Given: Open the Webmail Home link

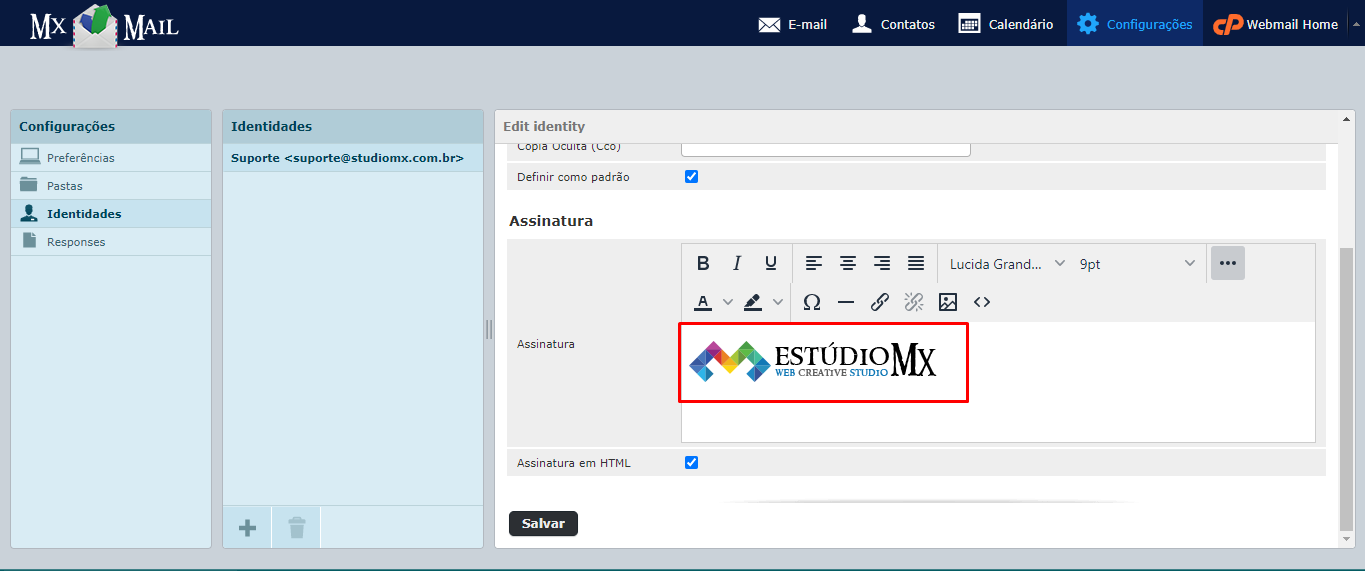Looking at the screenshot, I should pos(1276,24).
